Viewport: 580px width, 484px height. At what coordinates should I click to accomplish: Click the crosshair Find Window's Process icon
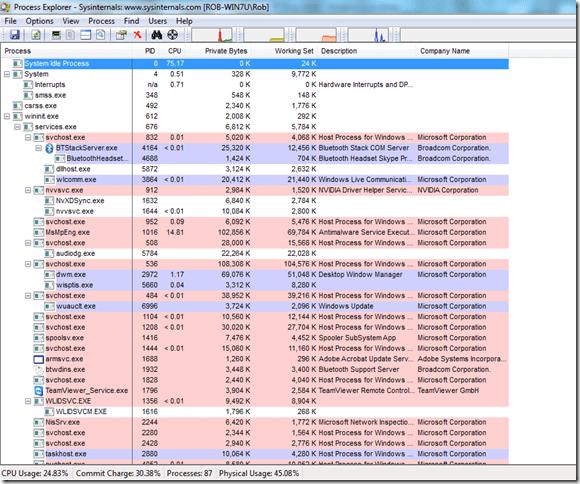click(172, 35)
